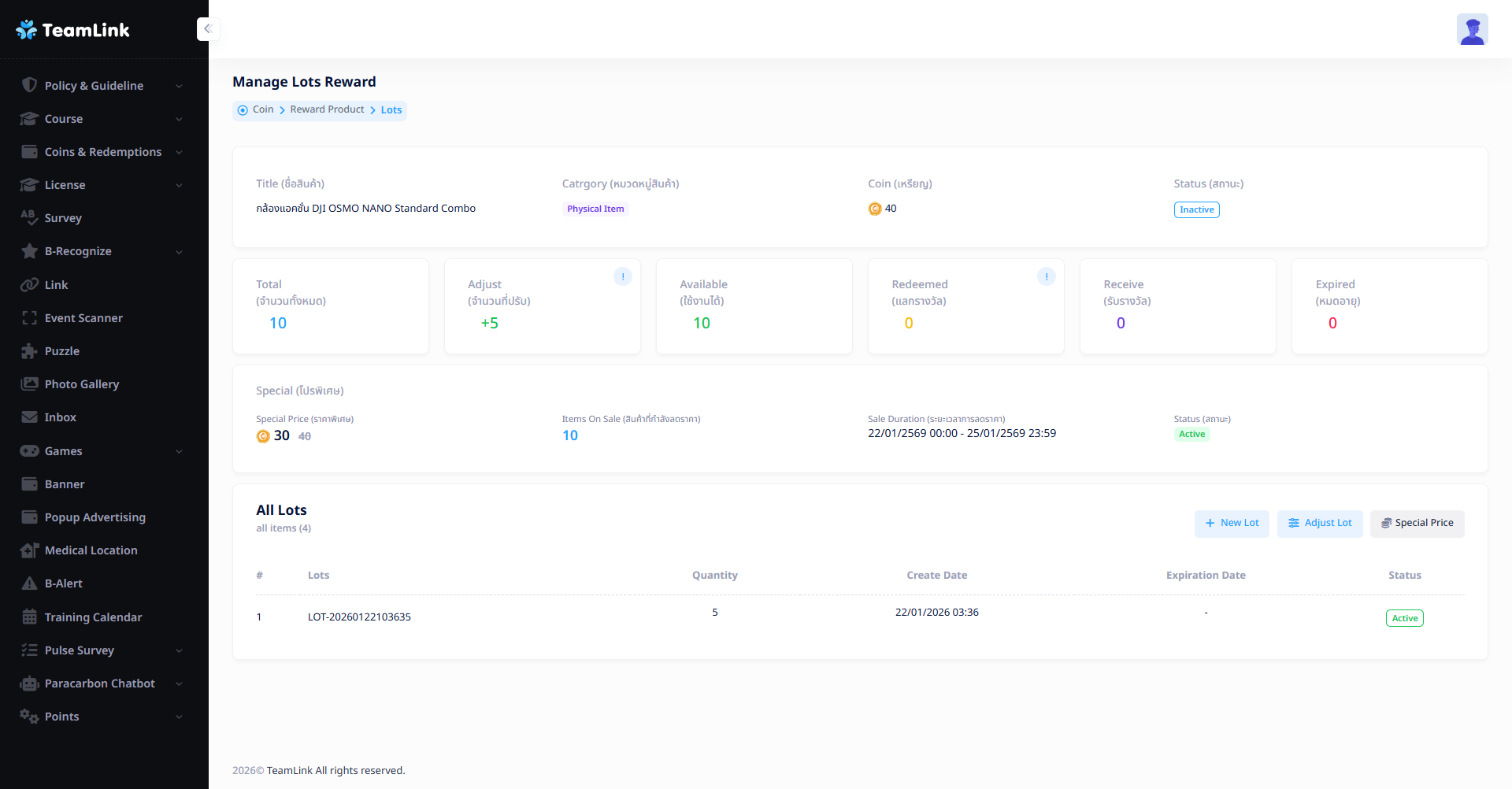Image resolution: width=1512 pixels, height=789 pixels.
Task: Go to Reward Product breadcrumb
Action: [327, 109]
